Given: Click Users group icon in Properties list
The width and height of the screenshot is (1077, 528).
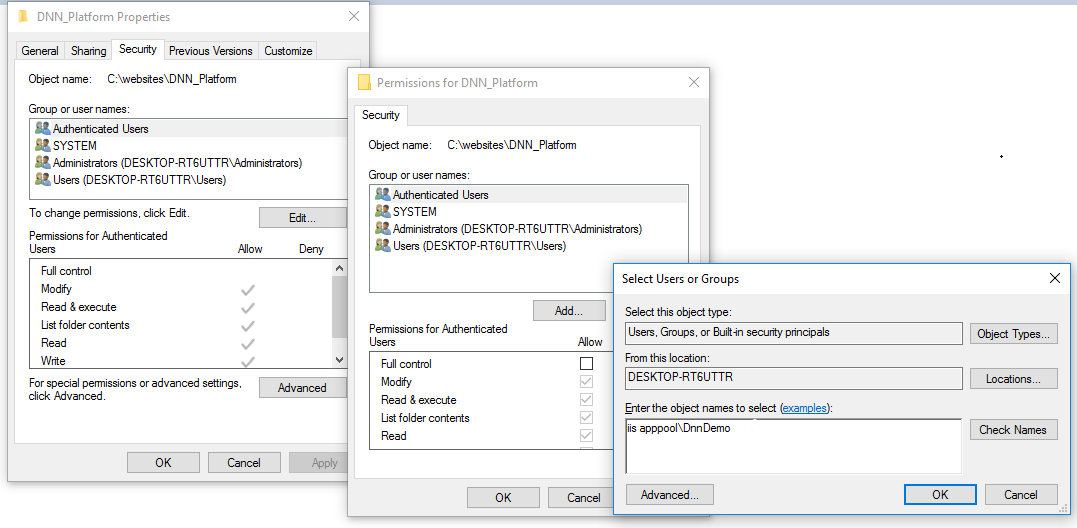Looking at the screenshot, I should 42,180.
